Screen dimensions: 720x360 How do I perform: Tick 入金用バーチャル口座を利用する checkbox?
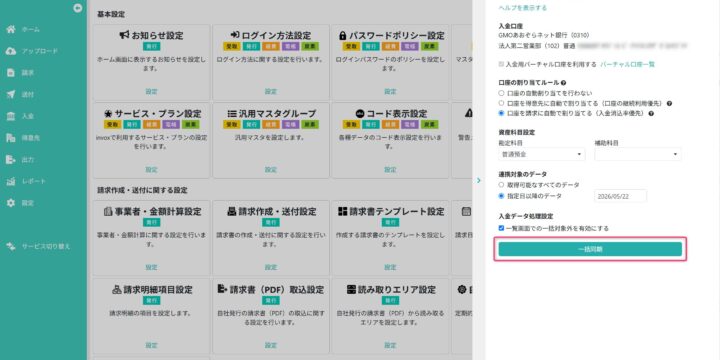[x=501, y=64]
